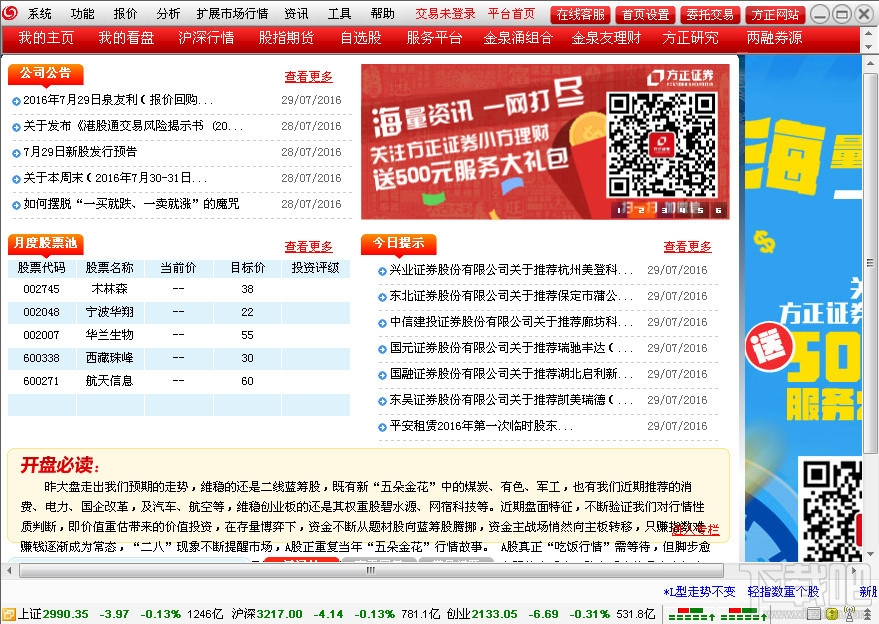Click the gold coin icon in the status bar
Screen dimensions: 879x624
coord(833,613)
